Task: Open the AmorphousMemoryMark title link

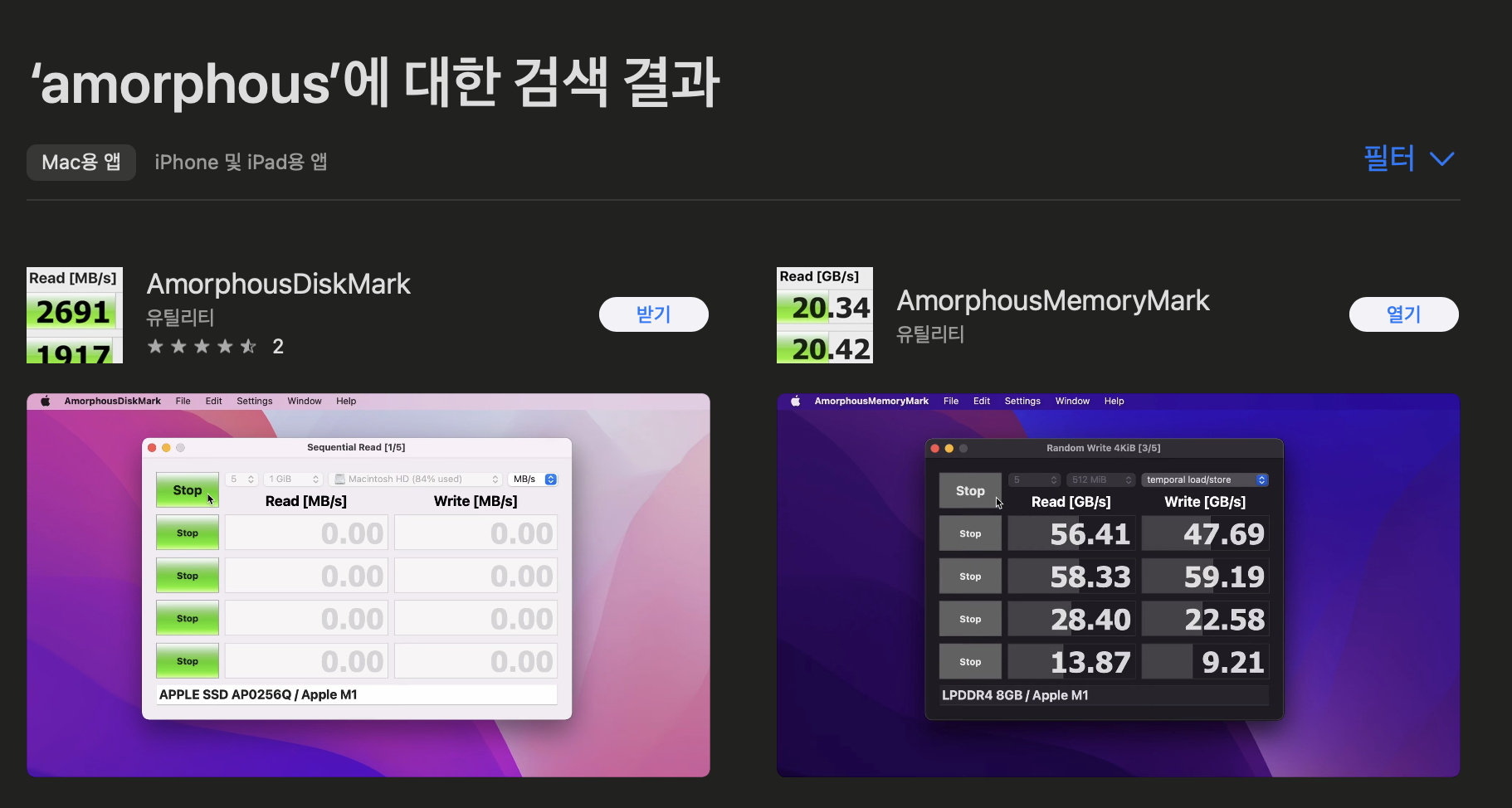Action: click(x=1053, y=301)
